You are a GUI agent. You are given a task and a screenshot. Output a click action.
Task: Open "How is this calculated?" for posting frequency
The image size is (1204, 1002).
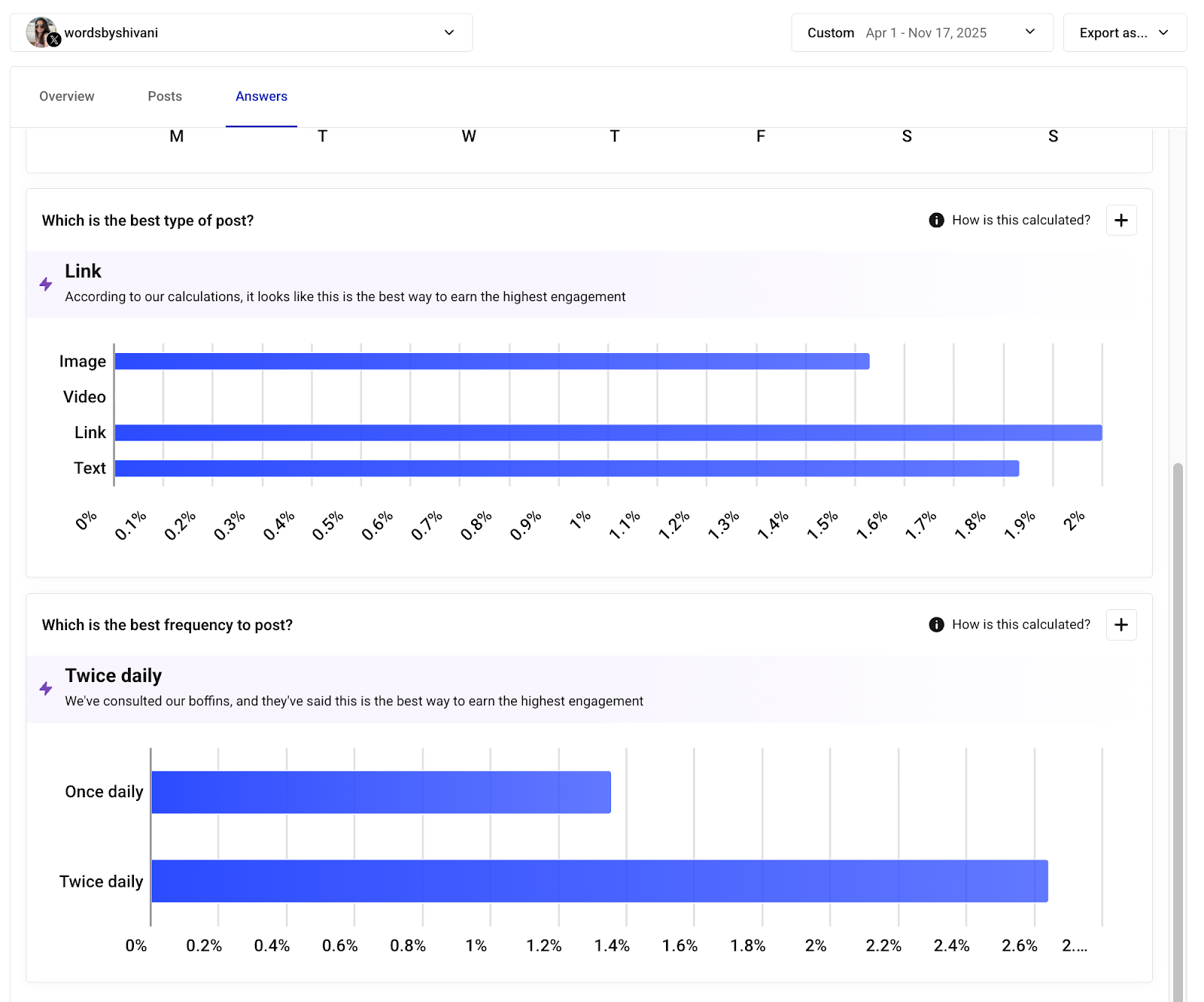(x=1020, y=624)
